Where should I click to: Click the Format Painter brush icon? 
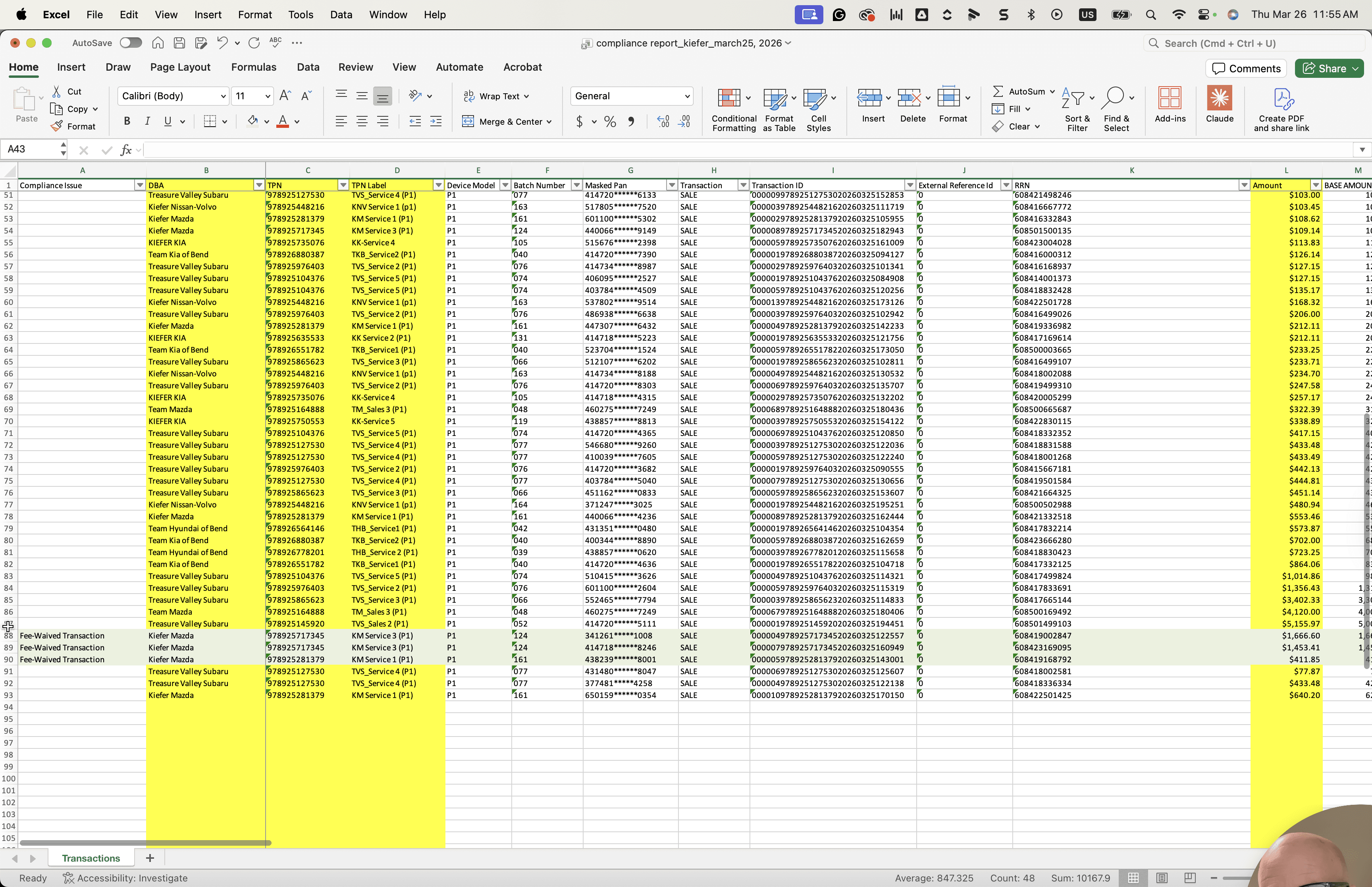coord(56,126)
